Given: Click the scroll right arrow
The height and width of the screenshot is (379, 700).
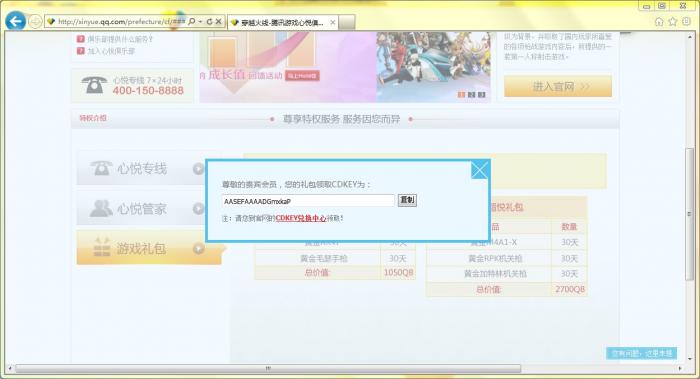Looking at the screenshot, I should (x=680, y=368).
